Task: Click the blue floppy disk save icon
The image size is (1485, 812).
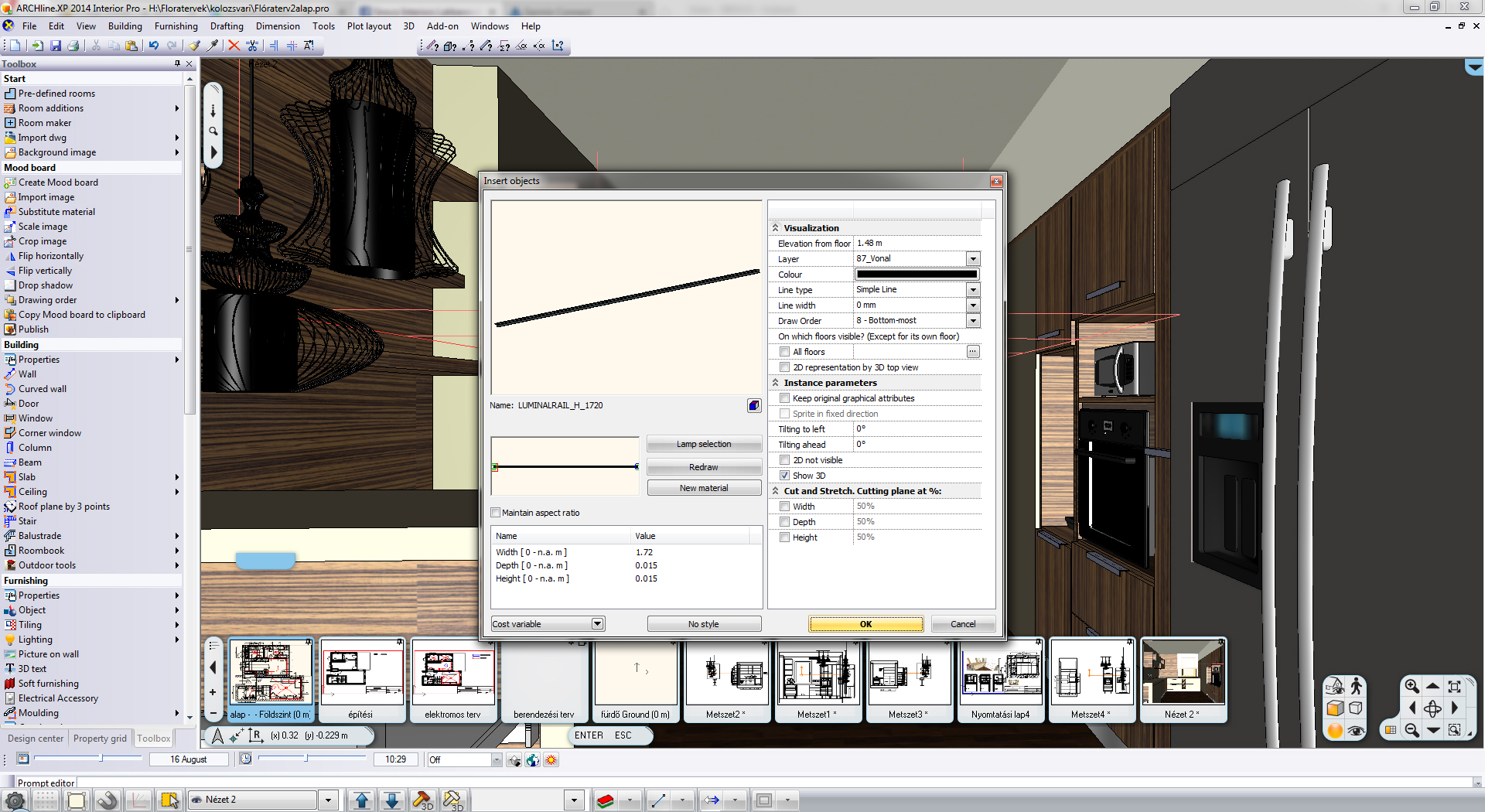Action: click(x=56, y=46)
